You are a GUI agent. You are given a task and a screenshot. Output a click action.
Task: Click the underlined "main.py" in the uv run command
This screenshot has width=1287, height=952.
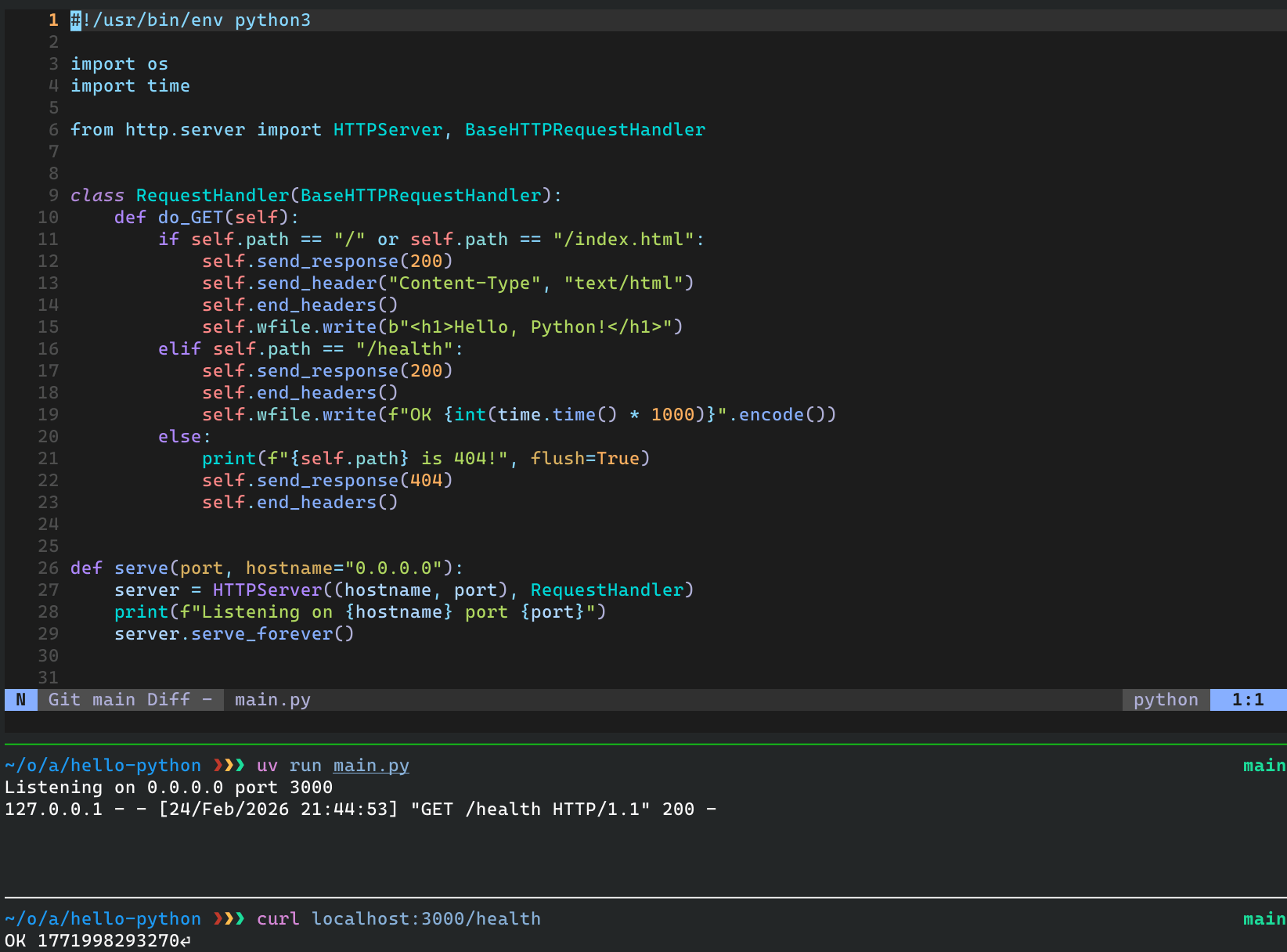coord(371,766)
